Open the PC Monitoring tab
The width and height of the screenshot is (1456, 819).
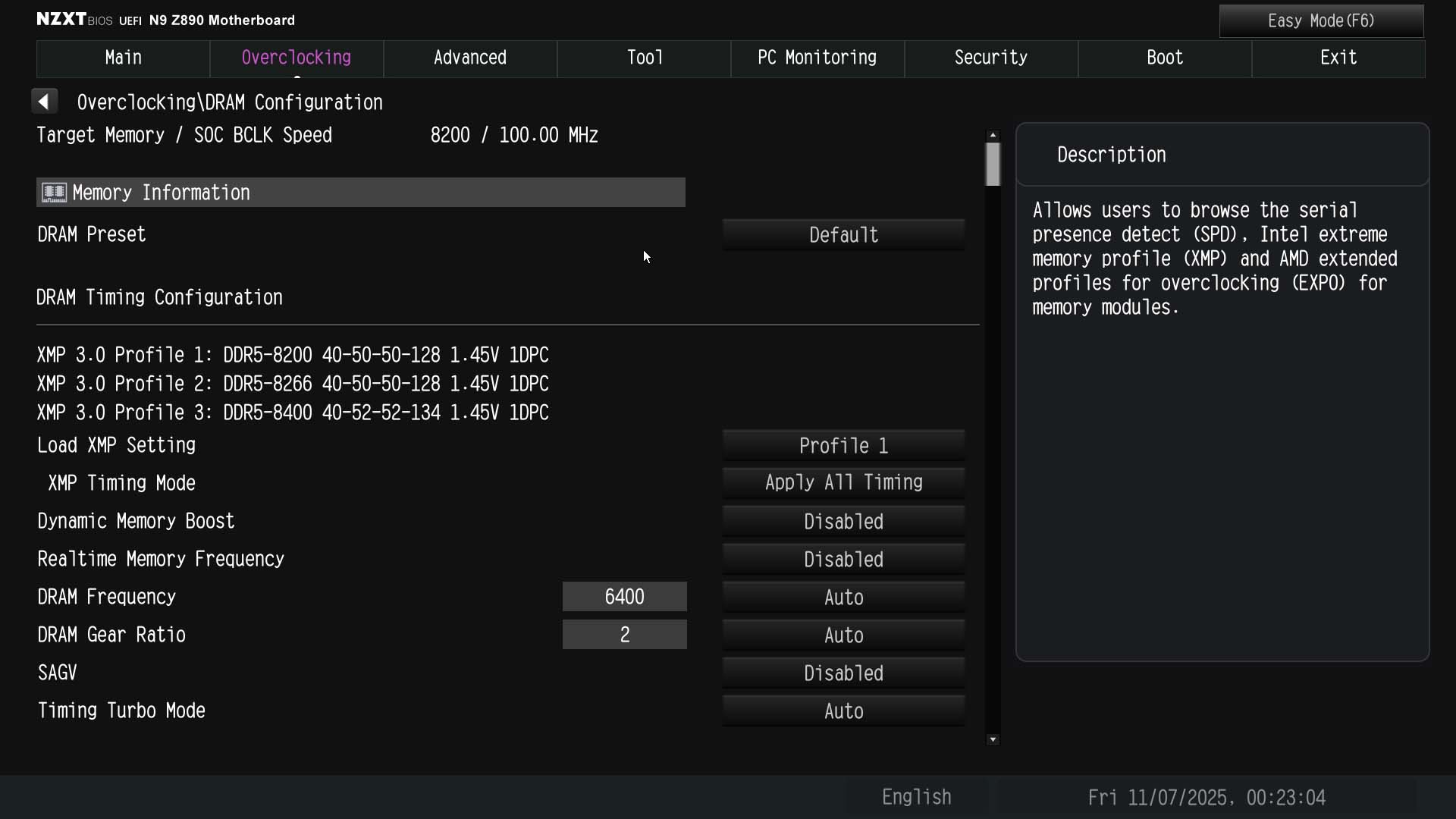(x=817, y=58)
